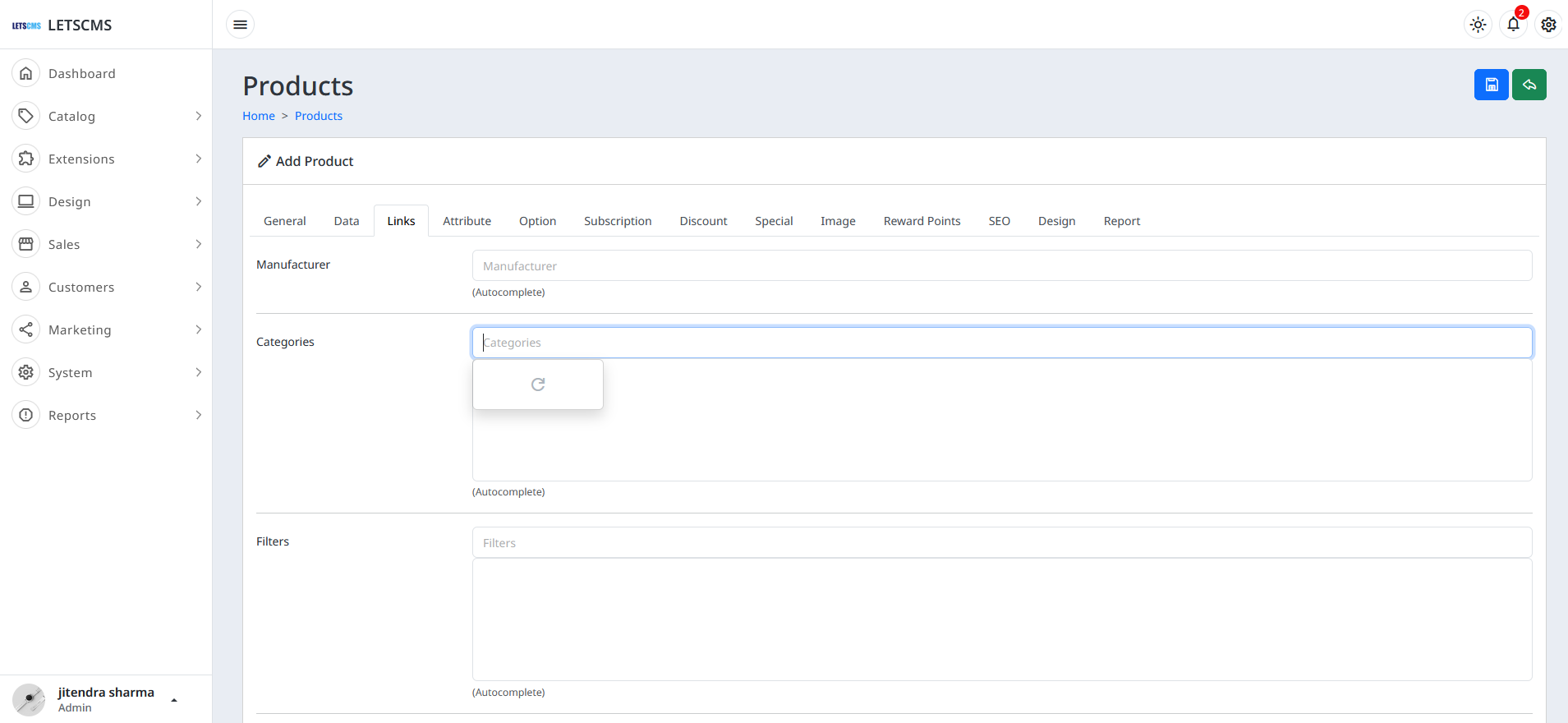This screenshot has width=1568, height=723.
Task: Click the Products breadcrumb link
Action: pos(319,116)
